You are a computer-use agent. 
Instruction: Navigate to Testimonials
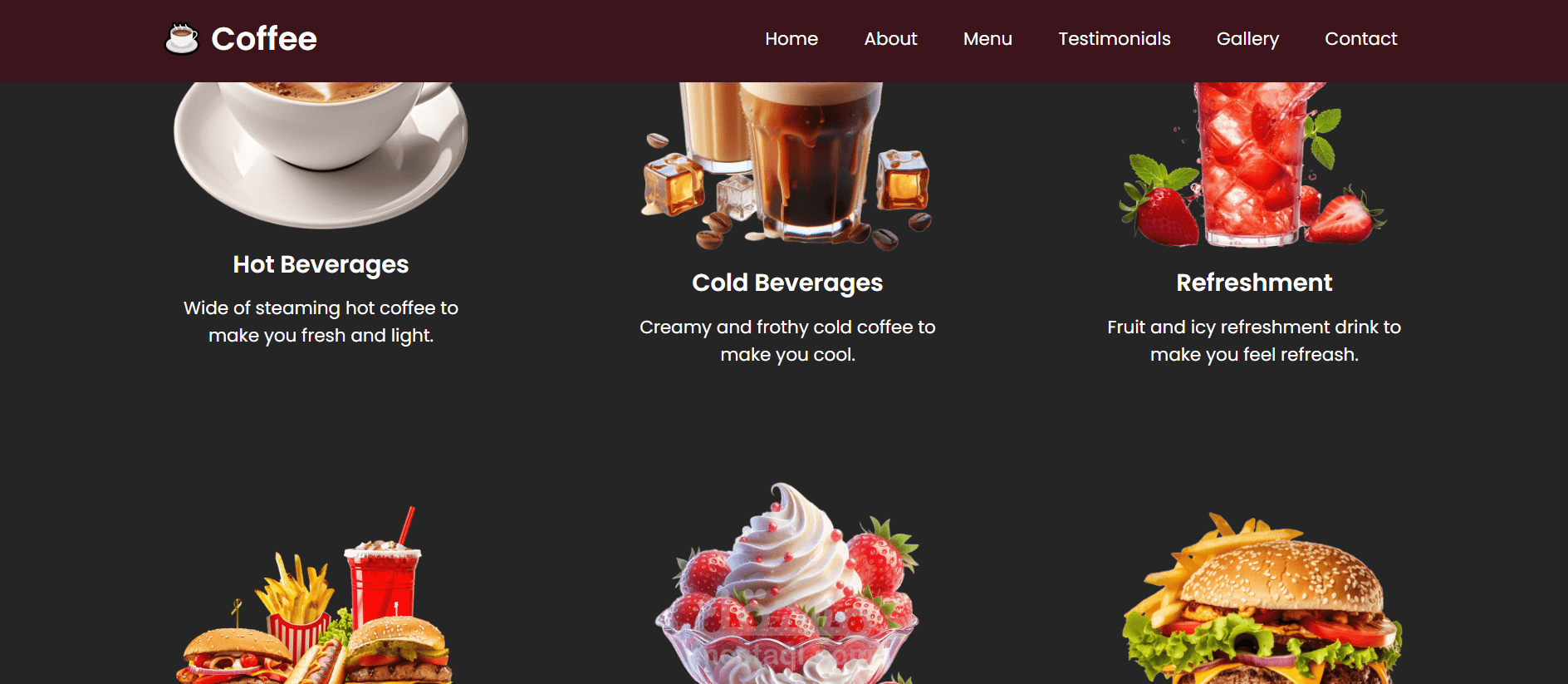pos(1115,39)
